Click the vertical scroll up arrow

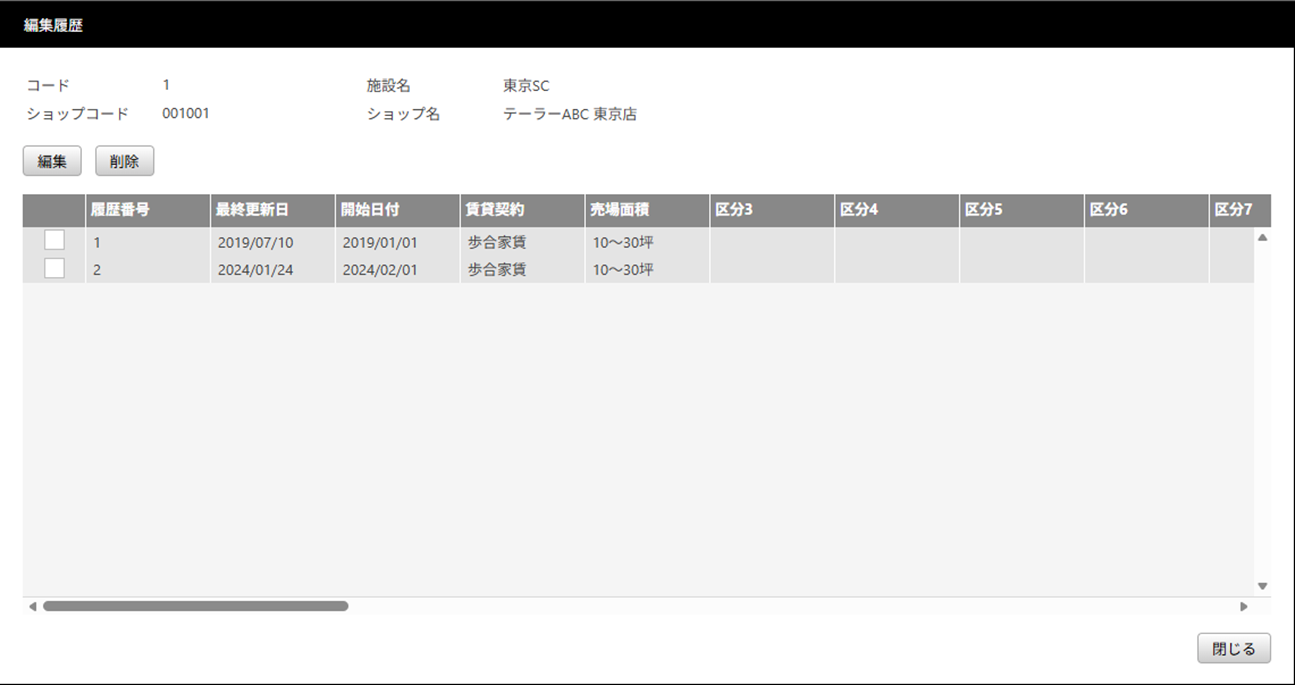1262,238
